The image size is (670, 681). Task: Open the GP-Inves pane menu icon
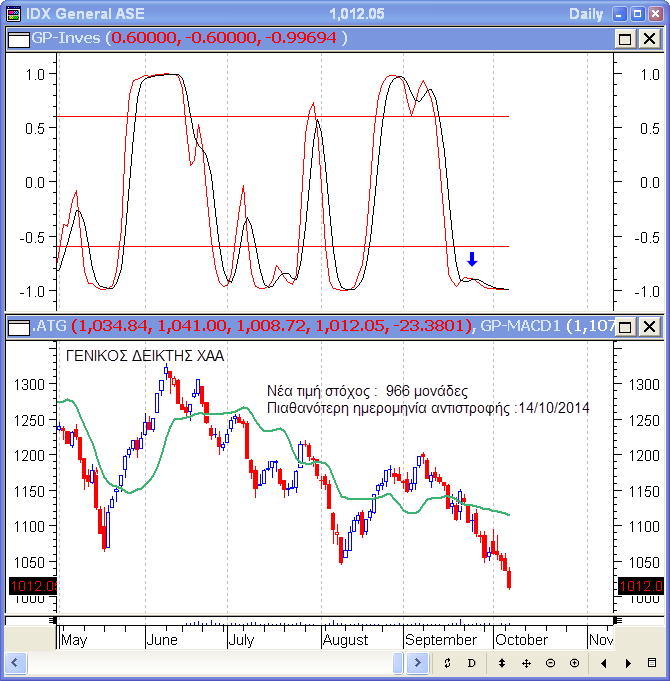click(x=18, y=38)
